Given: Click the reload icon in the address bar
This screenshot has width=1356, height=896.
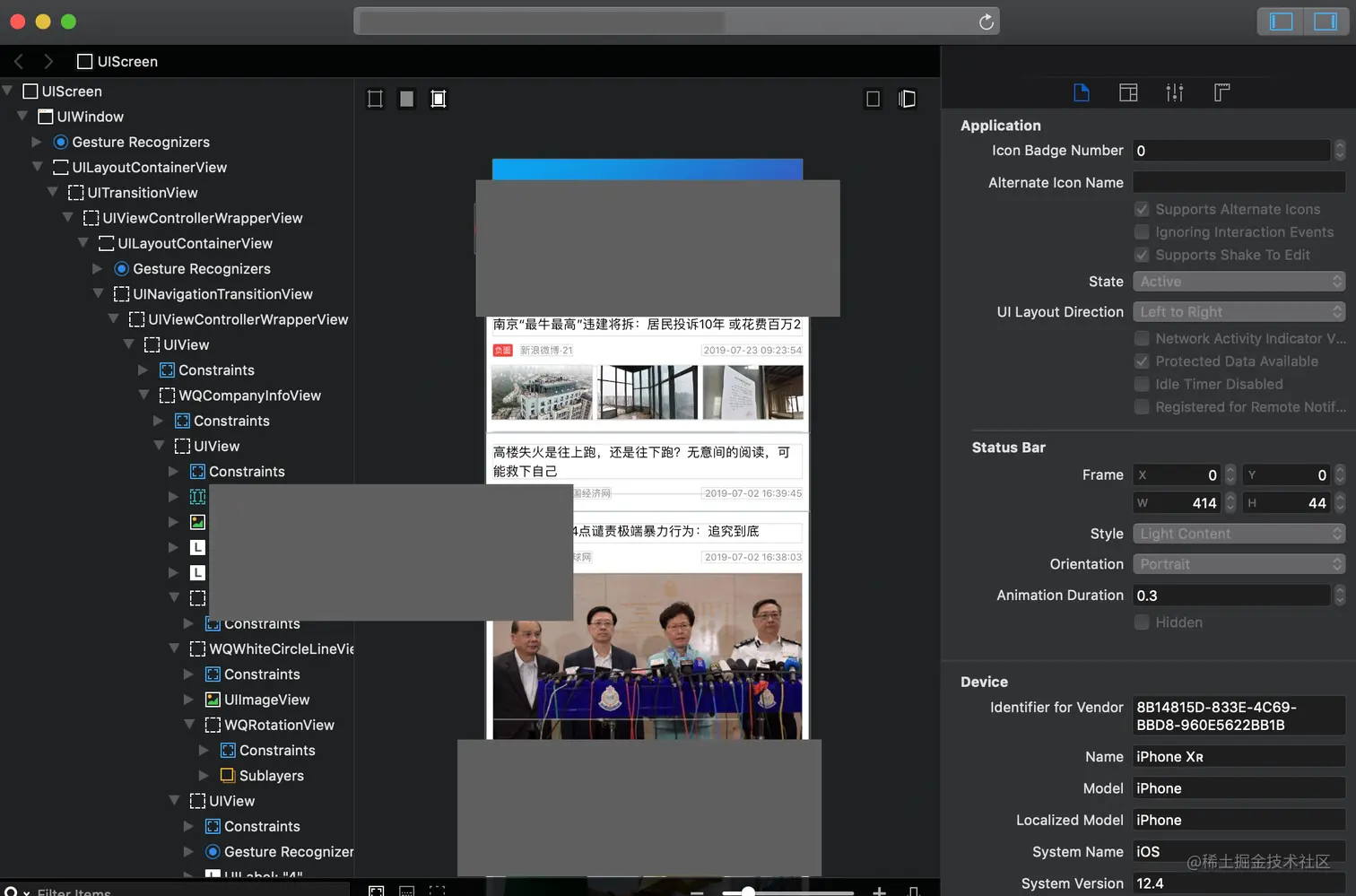Looking at the screenshot, I should [986, 22].
